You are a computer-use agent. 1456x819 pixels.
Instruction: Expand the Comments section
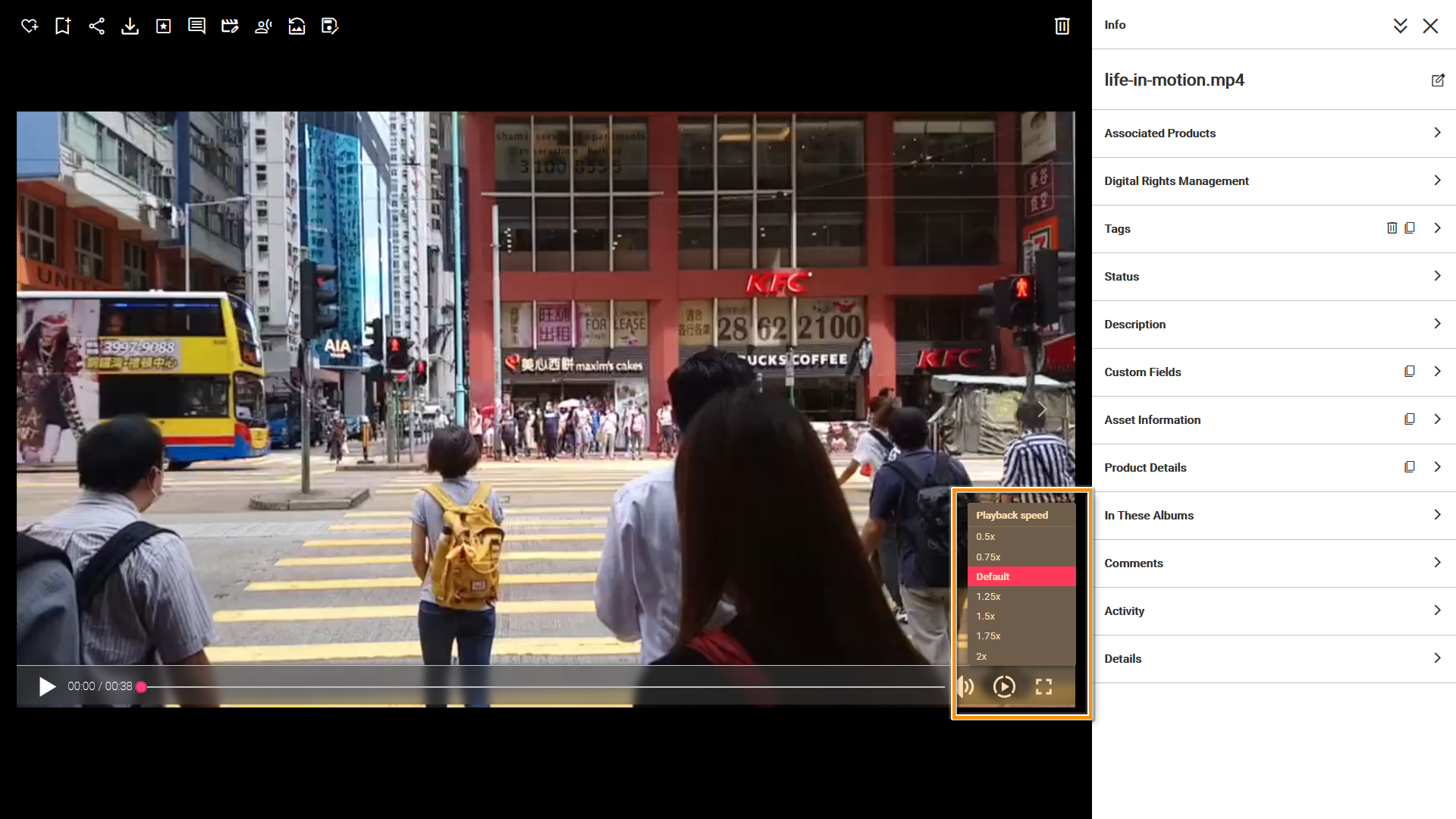1274,563
